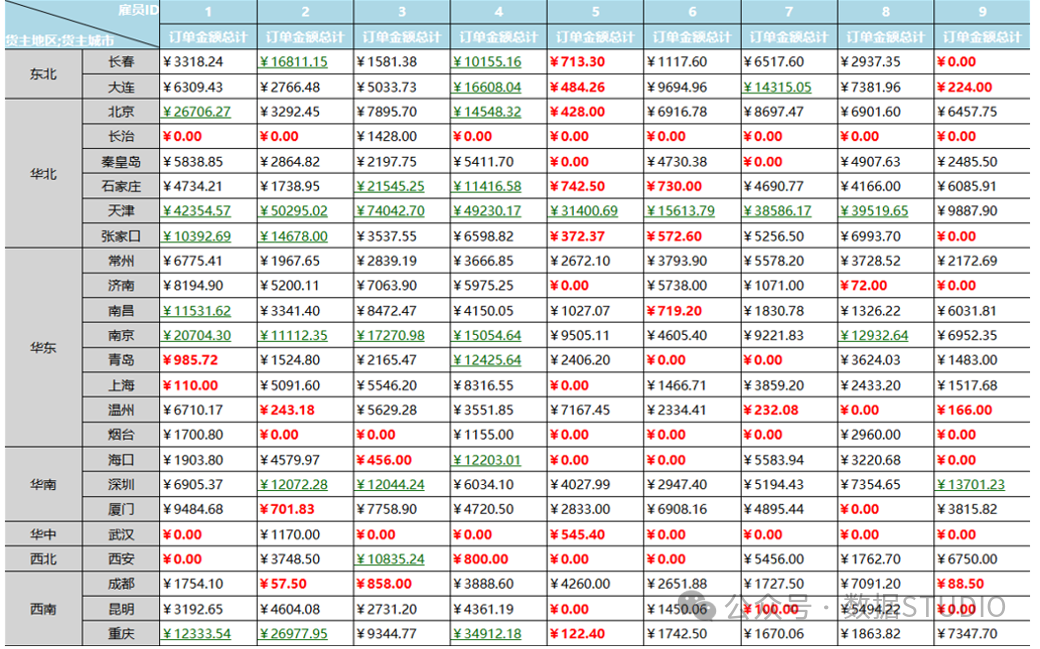Screen dimensions: 1040x649
Task: Click the red ¥545.40 value in 武汉 row
Action: pyautogui.click(x=578, y=534)
